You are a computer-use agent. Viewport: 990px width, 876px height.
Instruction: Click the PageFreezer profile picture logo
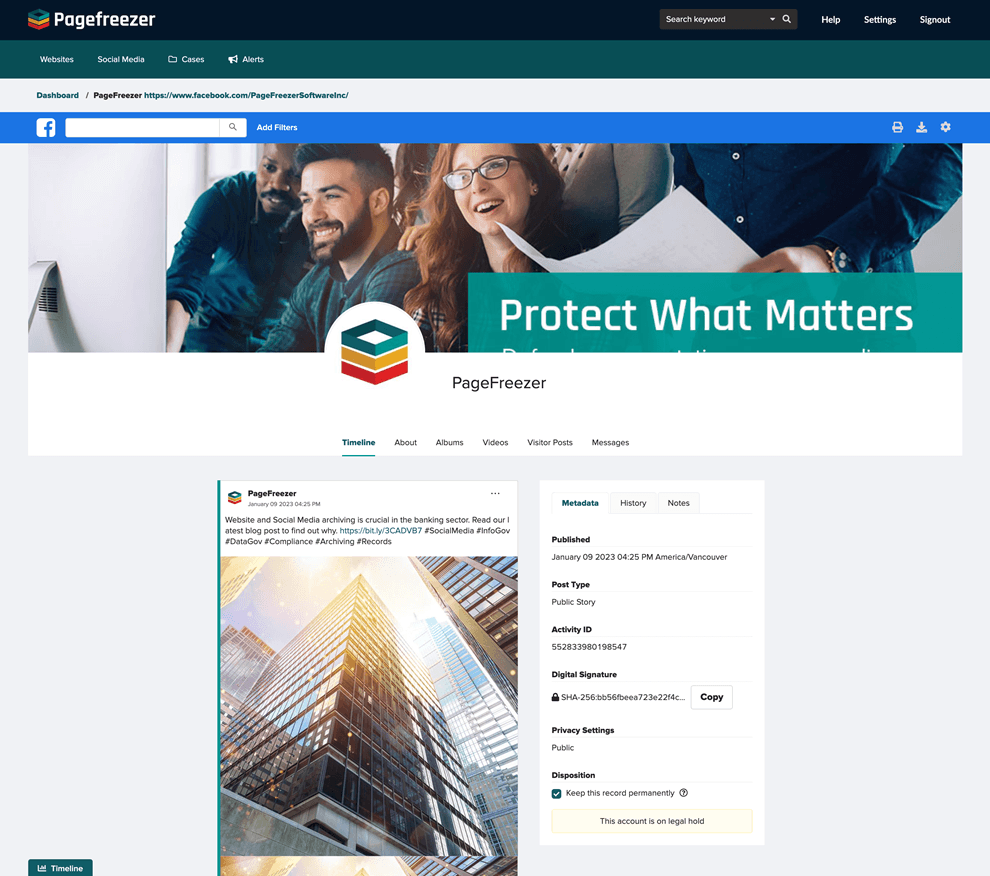[374, 352]
